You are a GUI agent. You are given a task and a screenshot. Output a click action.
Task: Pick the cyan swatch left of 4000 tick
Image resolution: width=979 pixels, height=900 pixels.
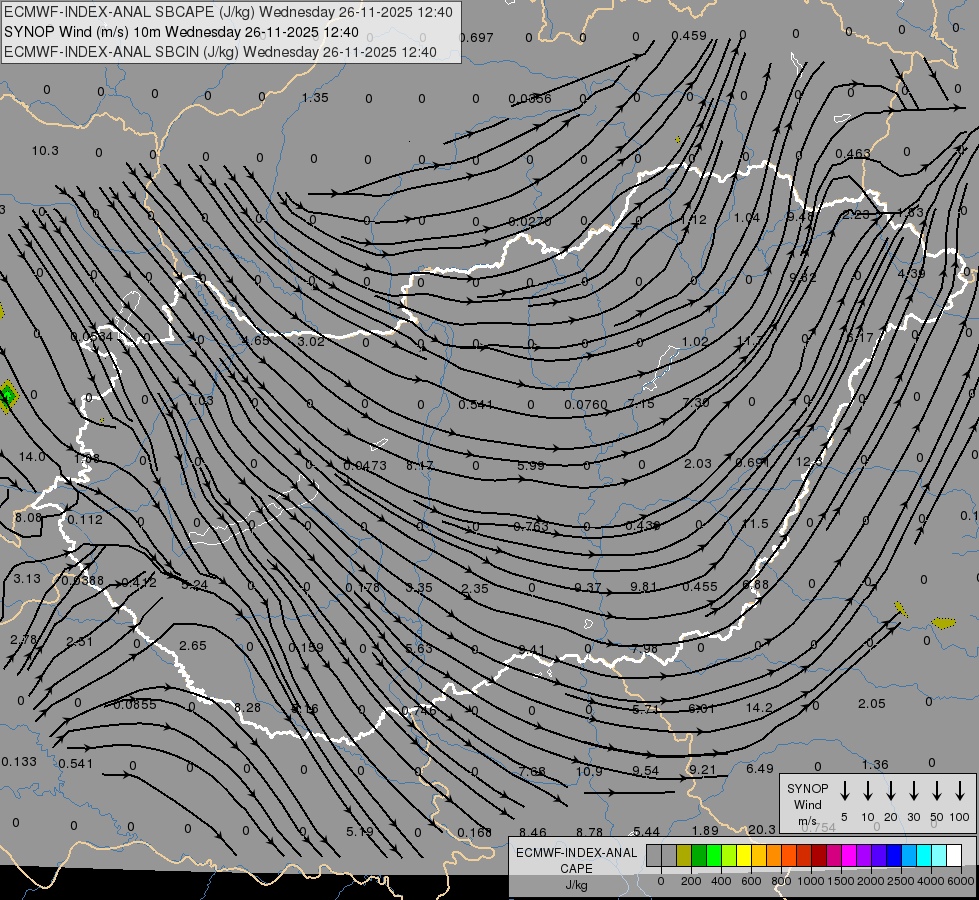click(x=923, y=856)
